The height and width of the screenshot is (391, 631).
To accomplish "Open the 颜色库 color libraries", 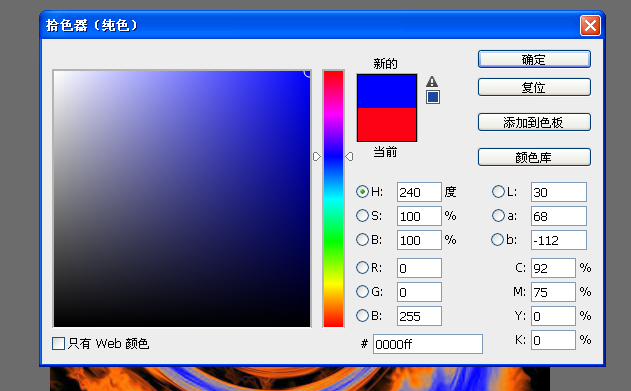I will click(534, 157).
